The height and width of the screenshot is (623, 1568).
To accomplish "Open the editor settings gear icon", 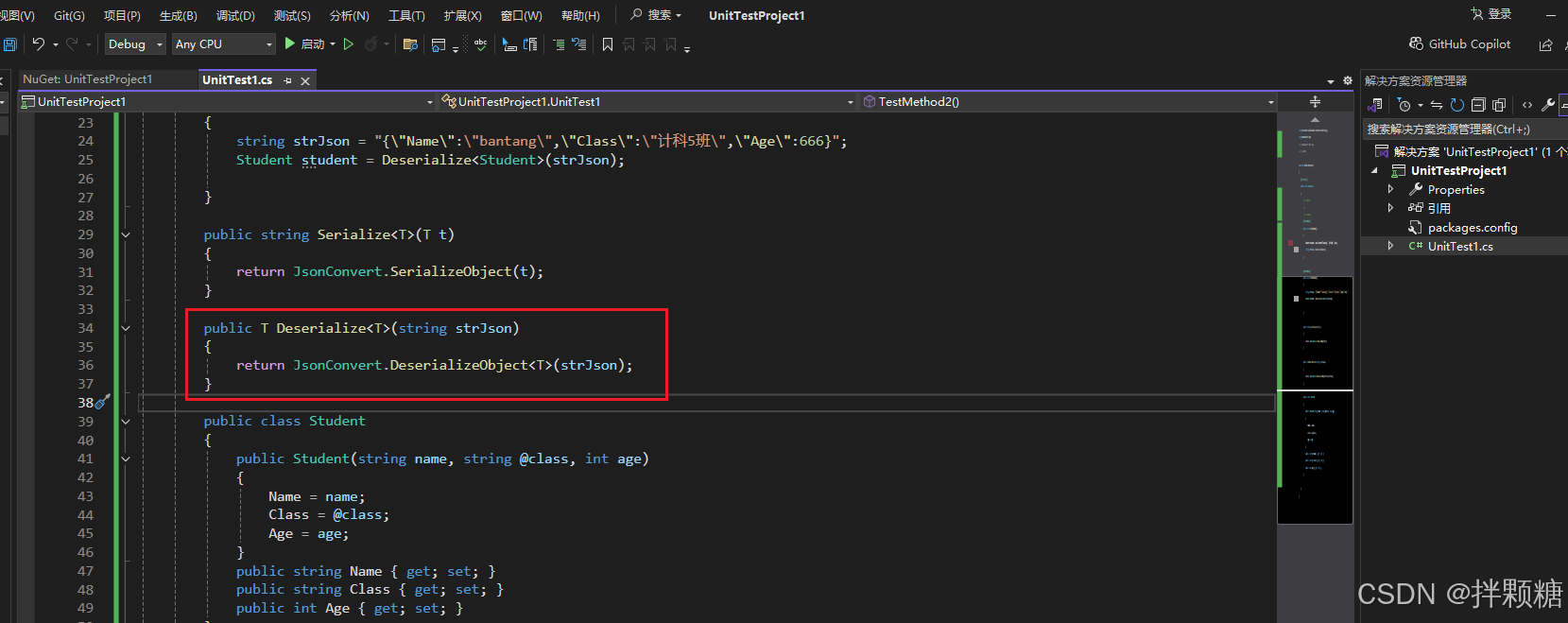I will coord(1346,80).
